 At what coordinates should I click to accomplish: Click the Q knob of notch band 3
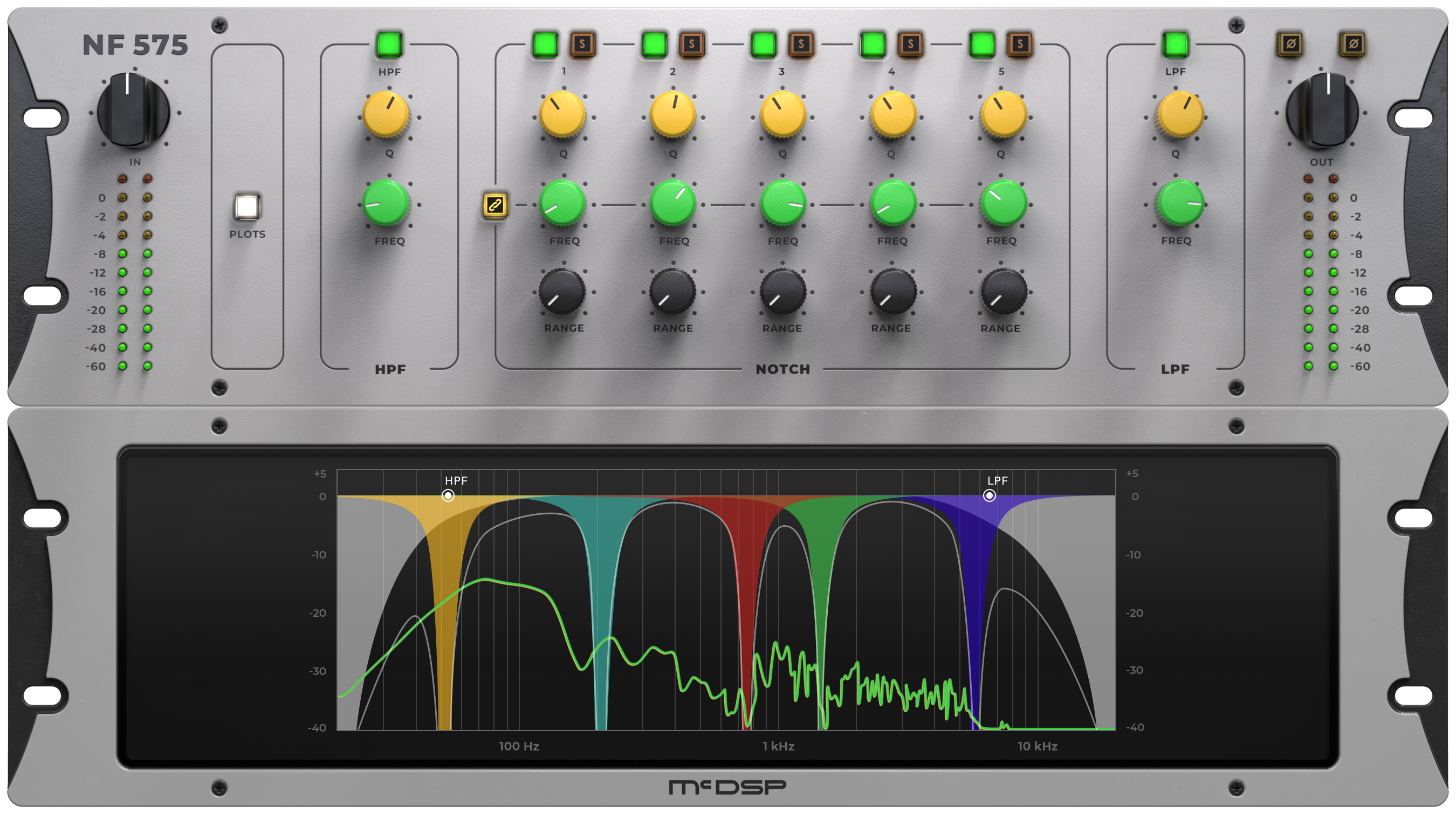coord(783,115)
